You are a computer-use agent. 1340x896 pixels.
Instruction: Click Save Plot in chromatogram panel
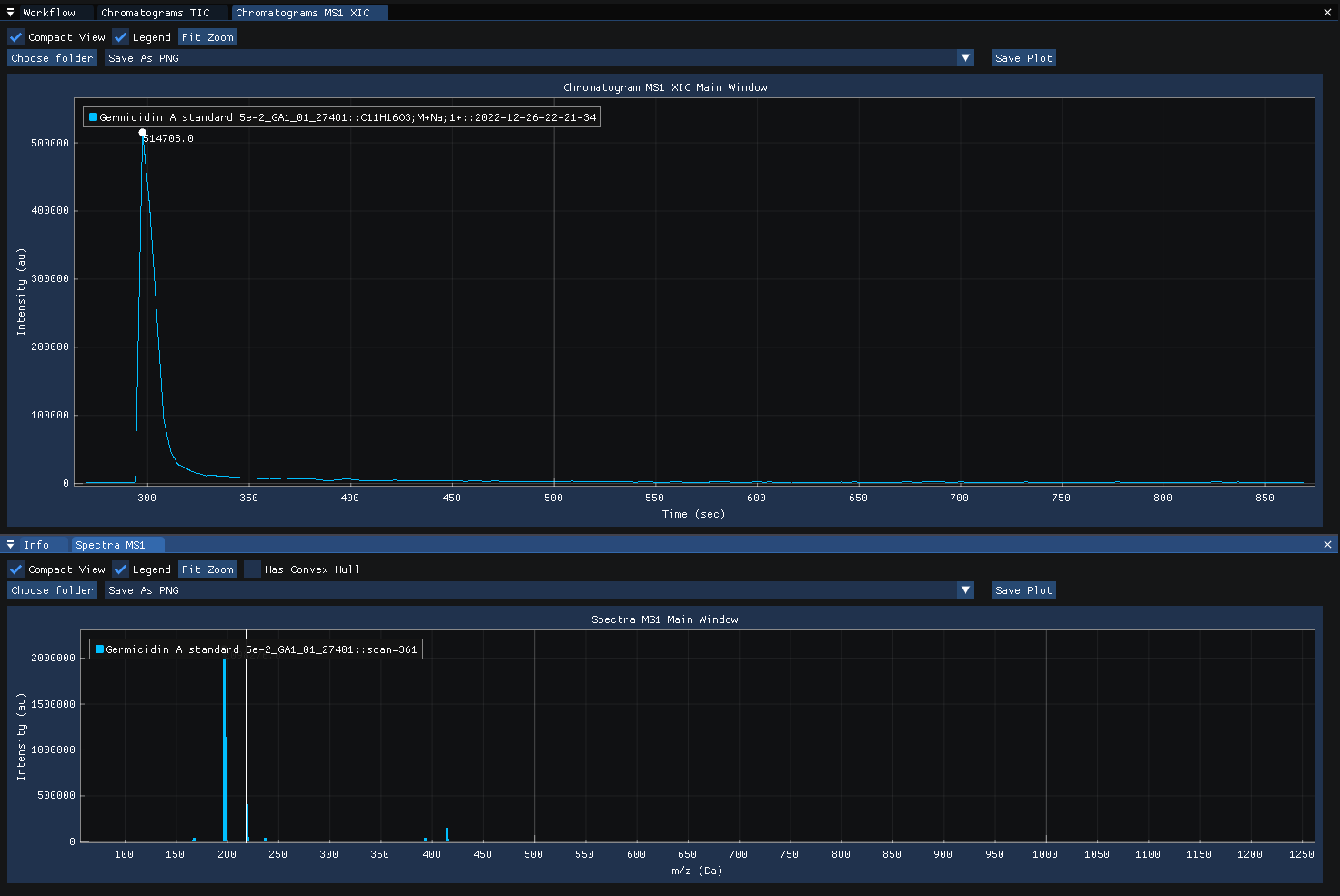coord(1023,58)
